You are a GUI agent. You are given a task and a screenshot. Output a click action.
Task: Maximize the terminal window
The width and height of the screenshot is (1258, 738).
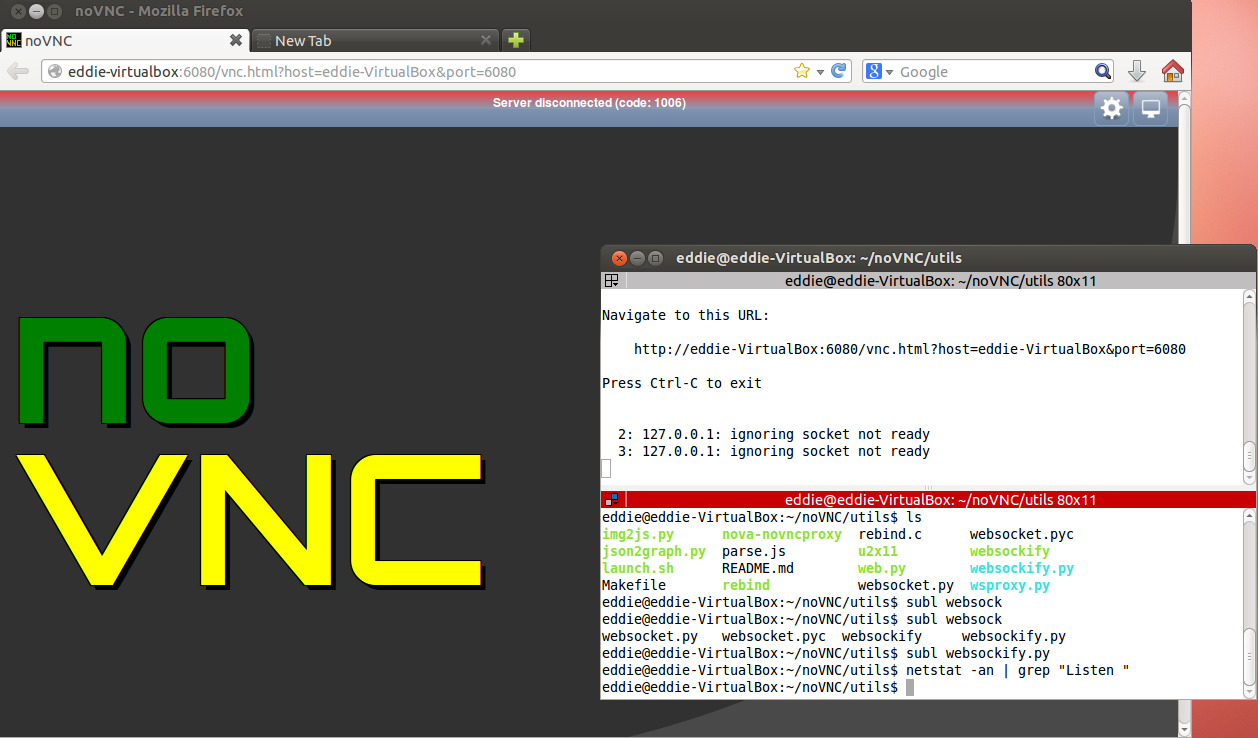pos(655,258)
